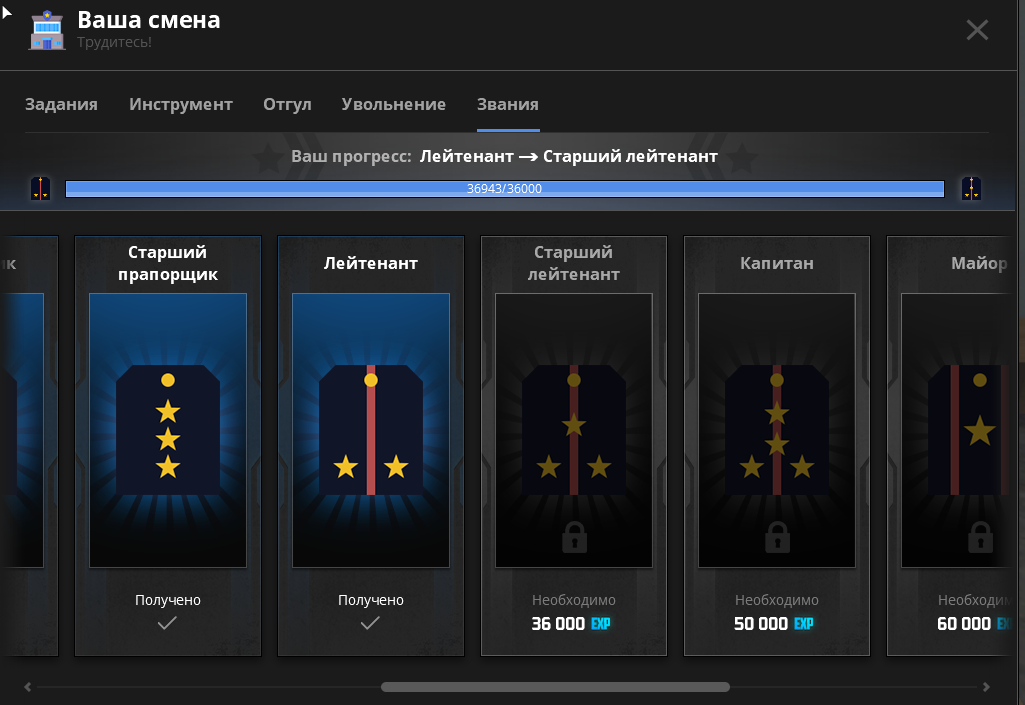Click the checkmark under Лейтенант card
This screenshot has height=705, width=1025.
point(370,623)
